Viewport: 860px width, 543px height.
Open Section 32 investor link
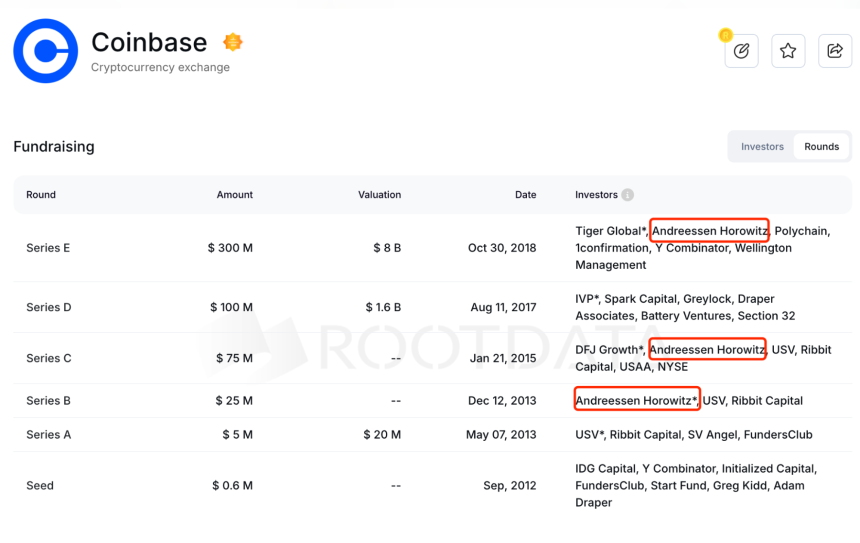(x=766, y=316)
